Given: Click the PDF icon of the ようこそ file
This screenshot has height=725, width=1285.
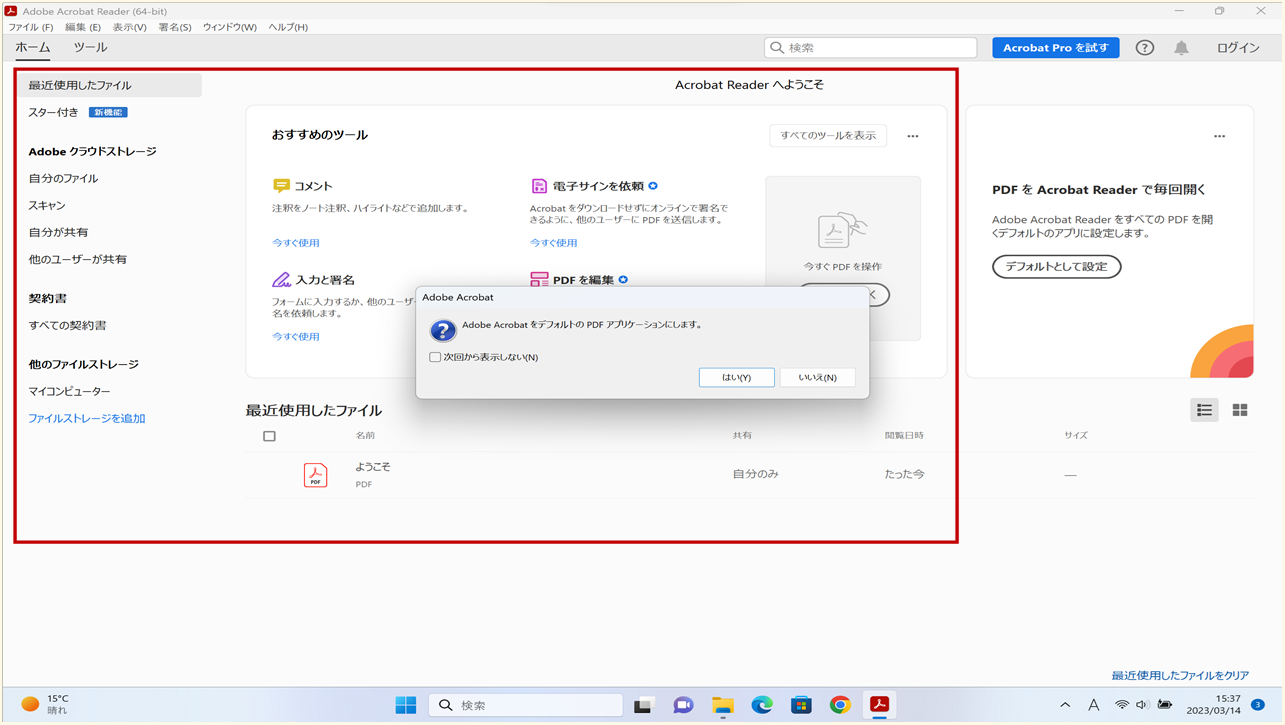Looking at the screenshot, I should pos(316,475).
